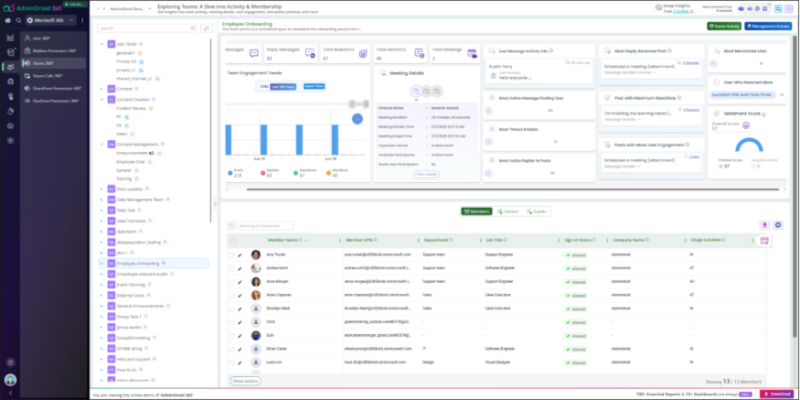Tick the checkbox for Brooklyn Mark row
Screen dimensions: 800x400
(x=232, y=309)
